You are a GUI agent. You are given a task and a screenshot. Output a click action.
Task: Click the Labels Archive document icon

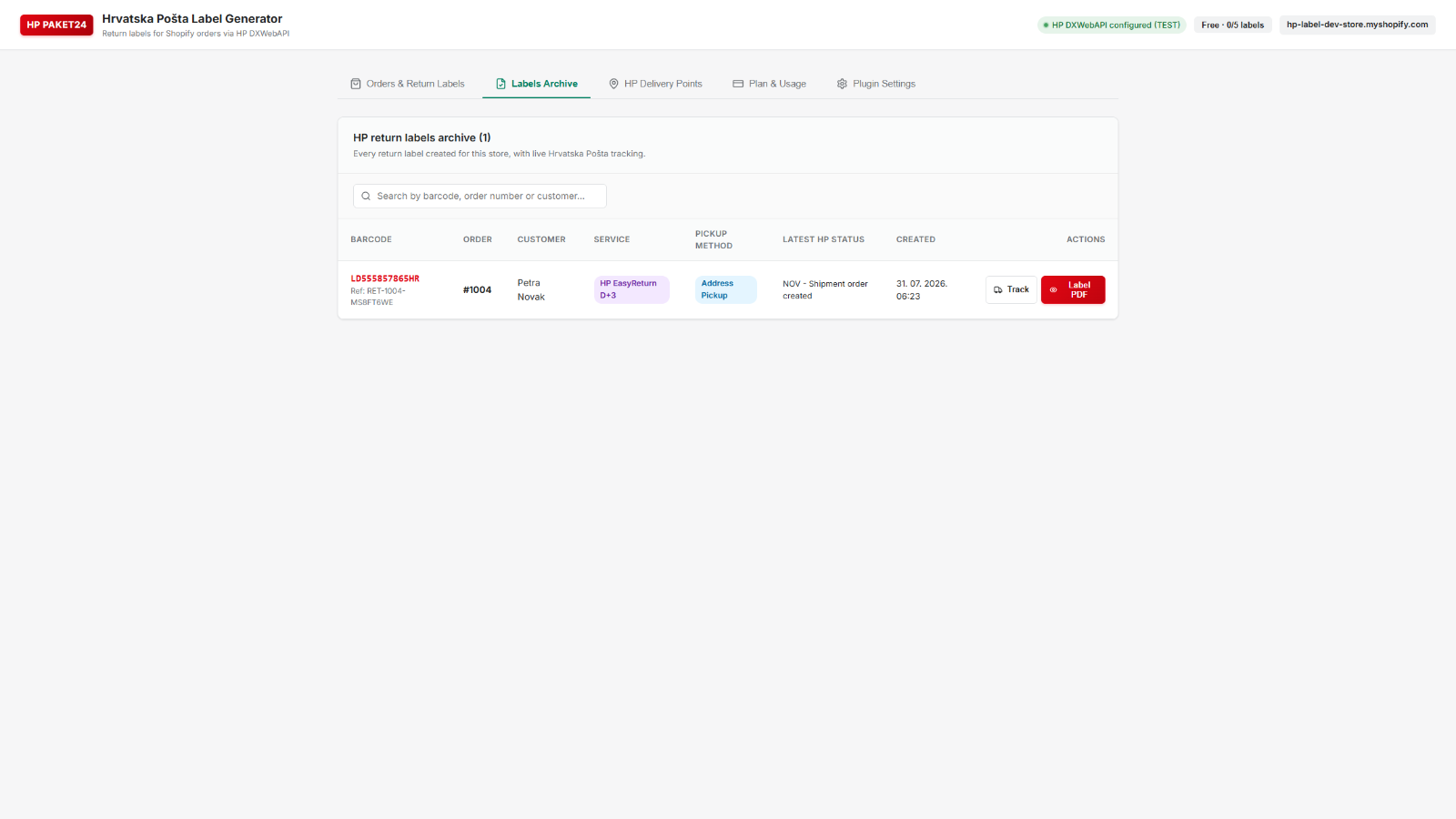(500, 84)
